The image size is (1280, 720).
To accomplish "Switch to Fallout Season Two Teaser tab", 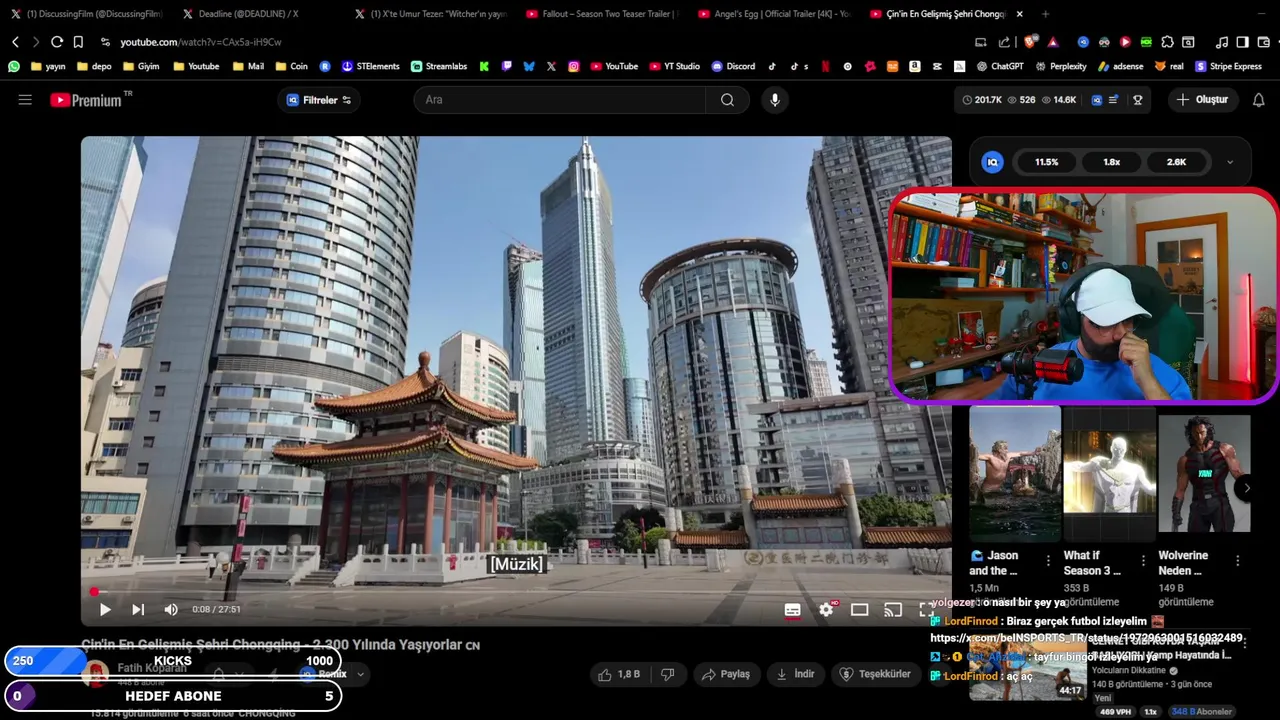I will 604,14.
